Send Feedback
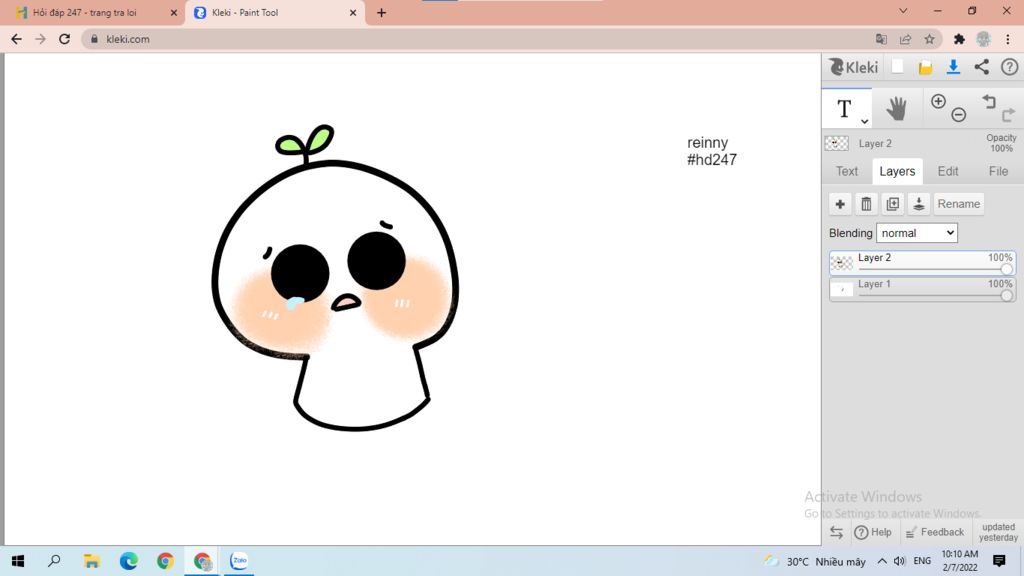 click(935, 532)
